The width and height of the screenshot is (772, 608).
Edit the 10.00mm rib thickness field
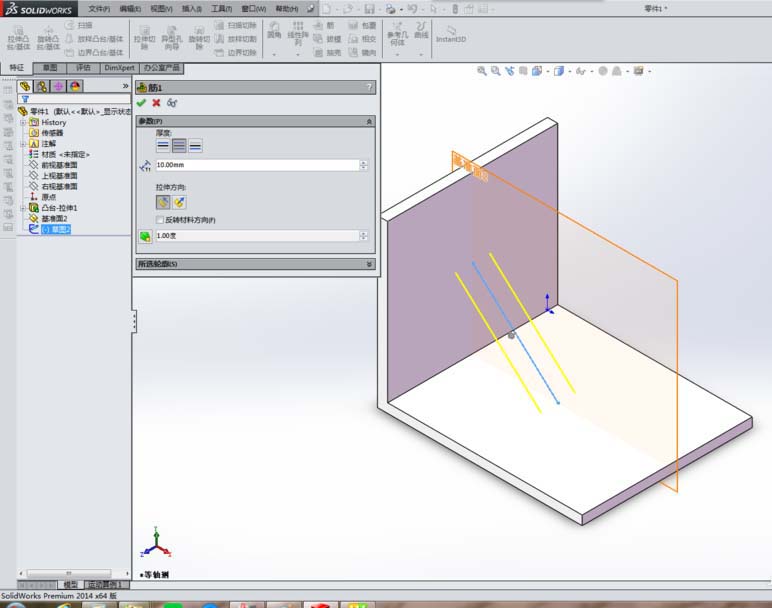click(257, 165)
